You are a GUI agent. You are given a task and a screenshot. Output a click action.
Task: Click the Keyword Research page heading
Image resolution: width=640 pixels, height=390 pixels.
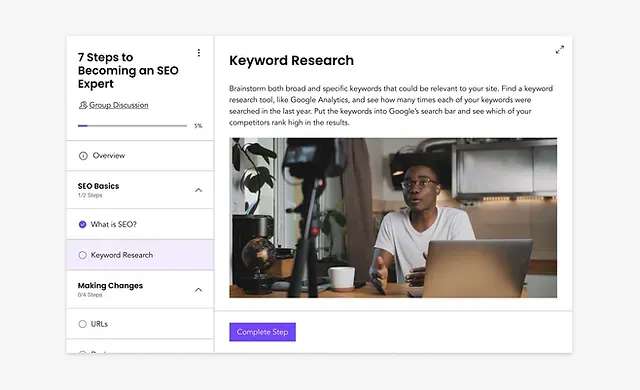point(291,60)
